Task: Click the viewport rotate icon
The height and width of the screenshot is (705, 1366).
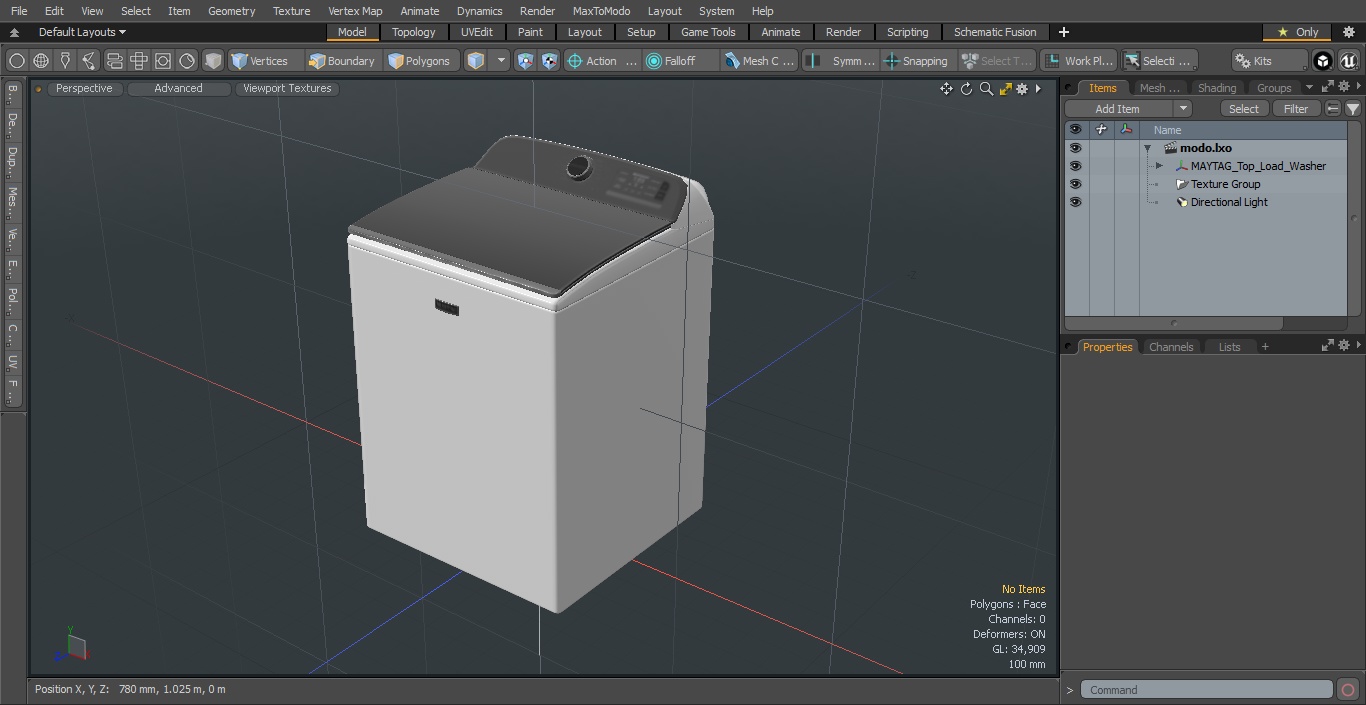Action: click(966, 89)
